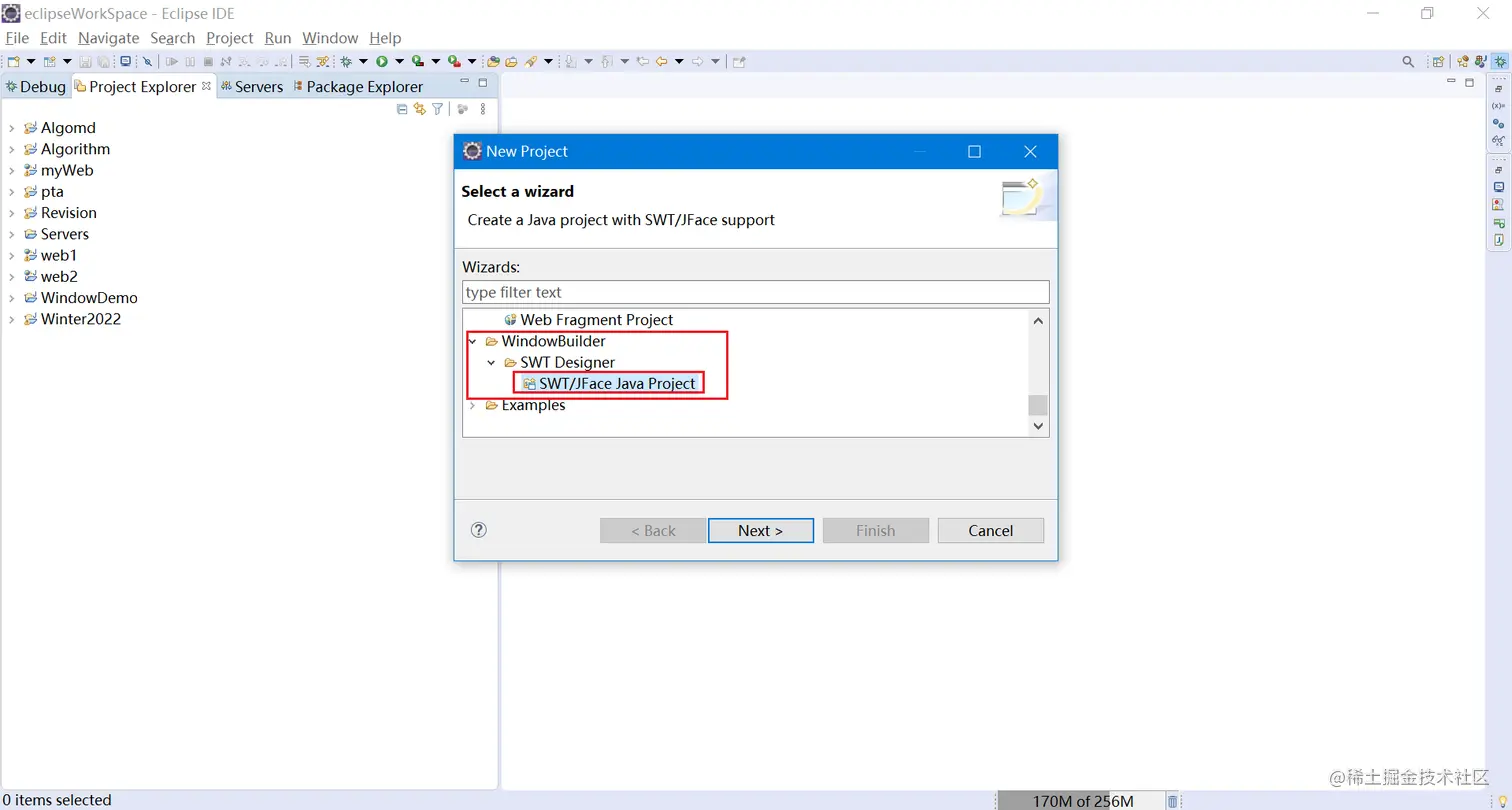Click the garbage collector trash icon
This screenshot has height=810, width=1512.
(x=1173, y=801)
